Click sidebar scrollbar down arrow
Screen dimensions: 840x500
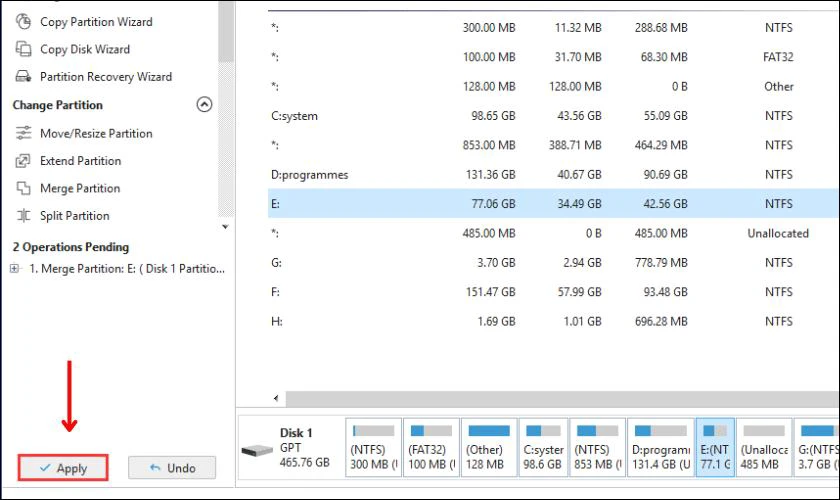tap(226, 227)
